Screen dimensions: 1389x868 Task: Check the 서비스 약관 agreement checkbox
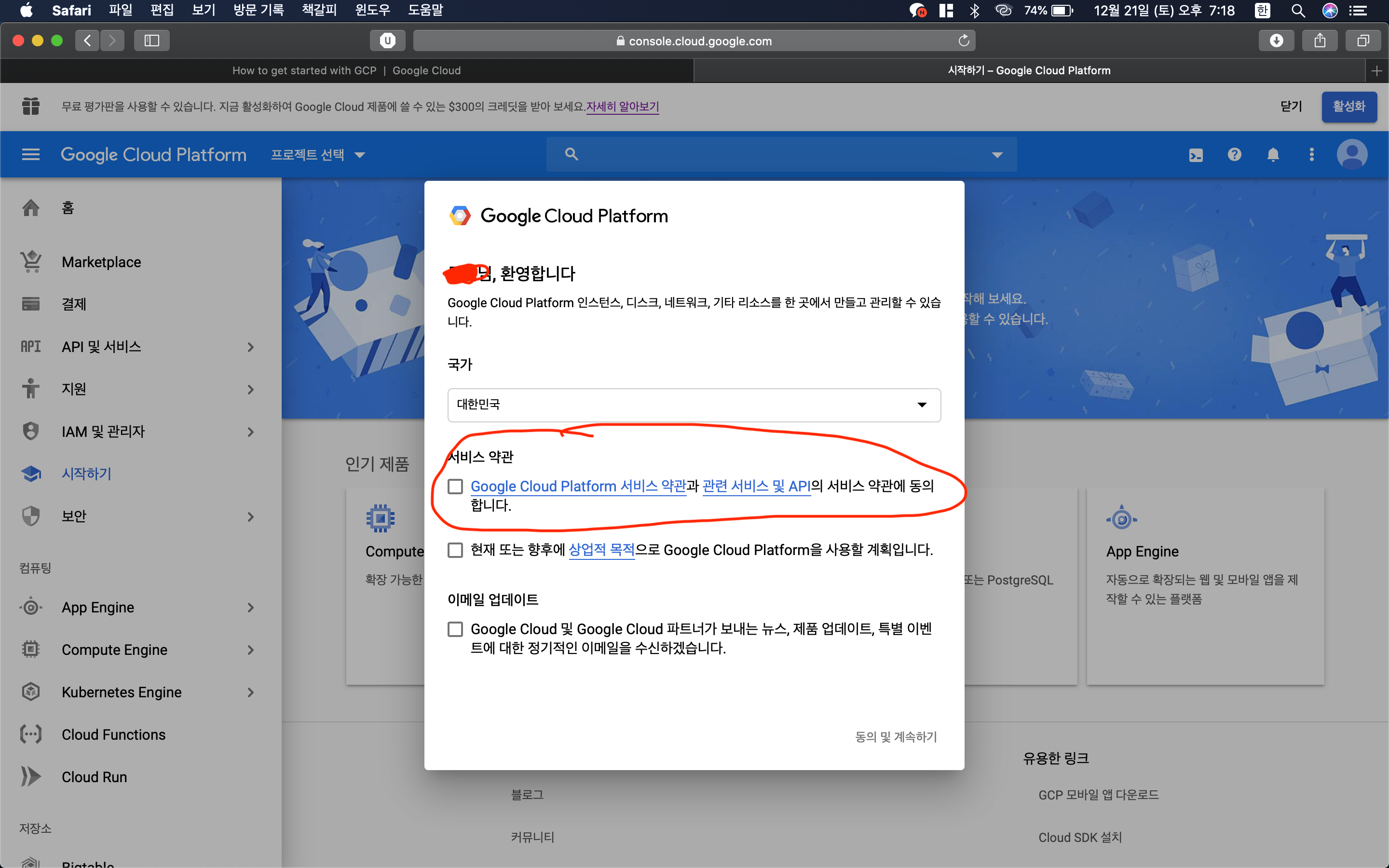pyautogui.click(x=455, y=487)
